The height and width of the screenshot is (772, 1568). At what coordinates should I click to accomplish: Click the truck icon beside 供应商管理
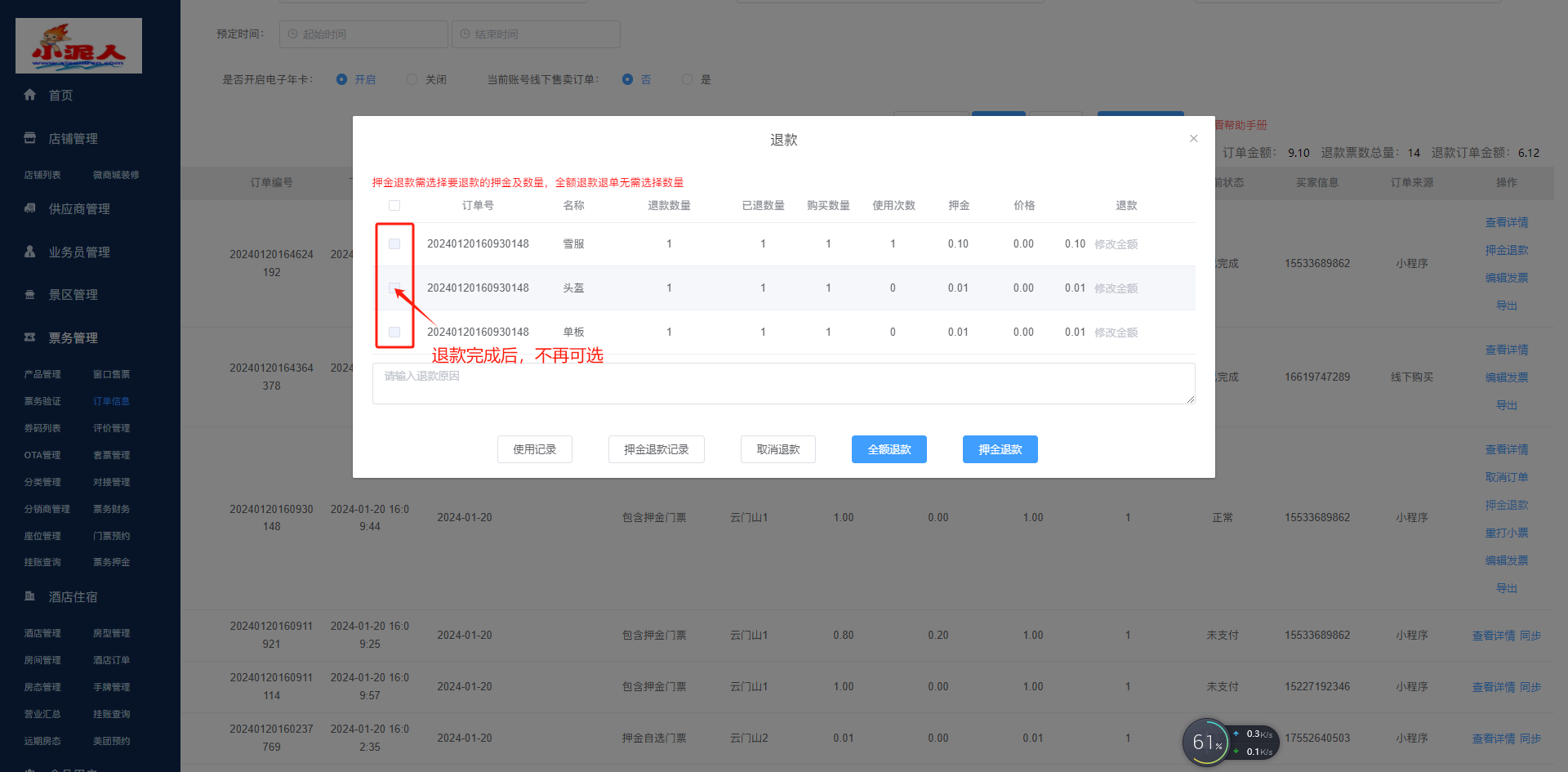tap(30, 208)
